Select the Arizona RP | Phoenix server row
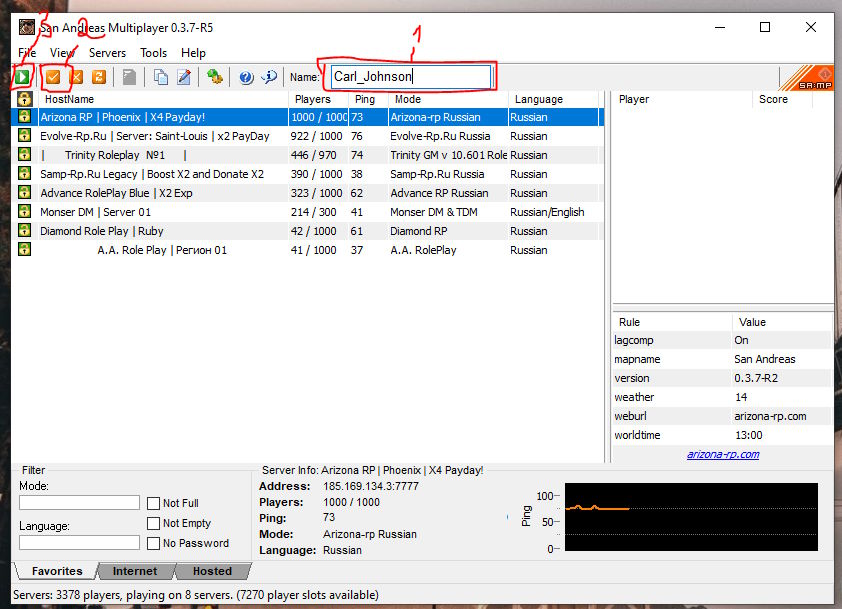Image resolution: width=842 pixels, height=609 pixels. (x=308, y=117)
